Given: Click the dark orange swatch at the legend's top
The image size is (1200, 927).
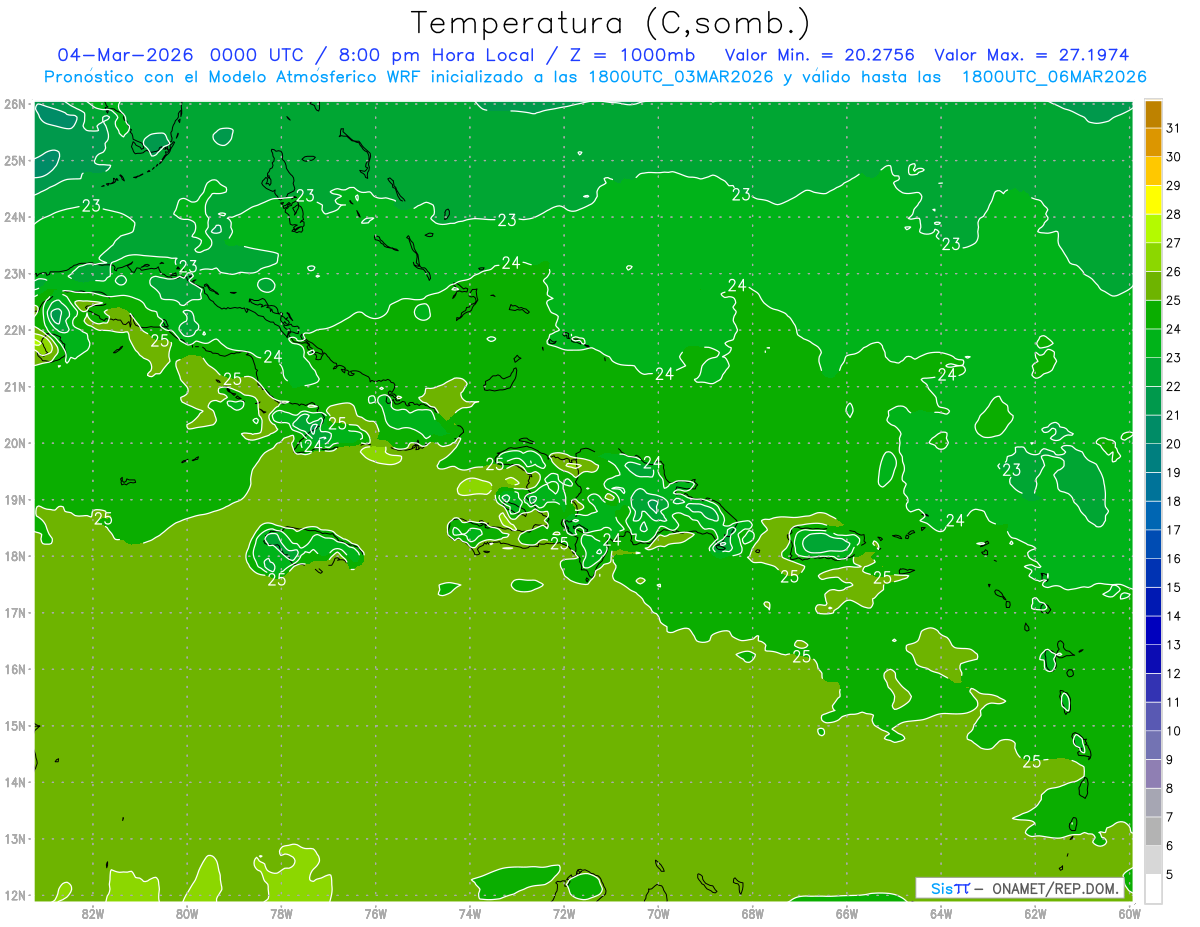Looking at the screenshot, I should pos(1153,114).
